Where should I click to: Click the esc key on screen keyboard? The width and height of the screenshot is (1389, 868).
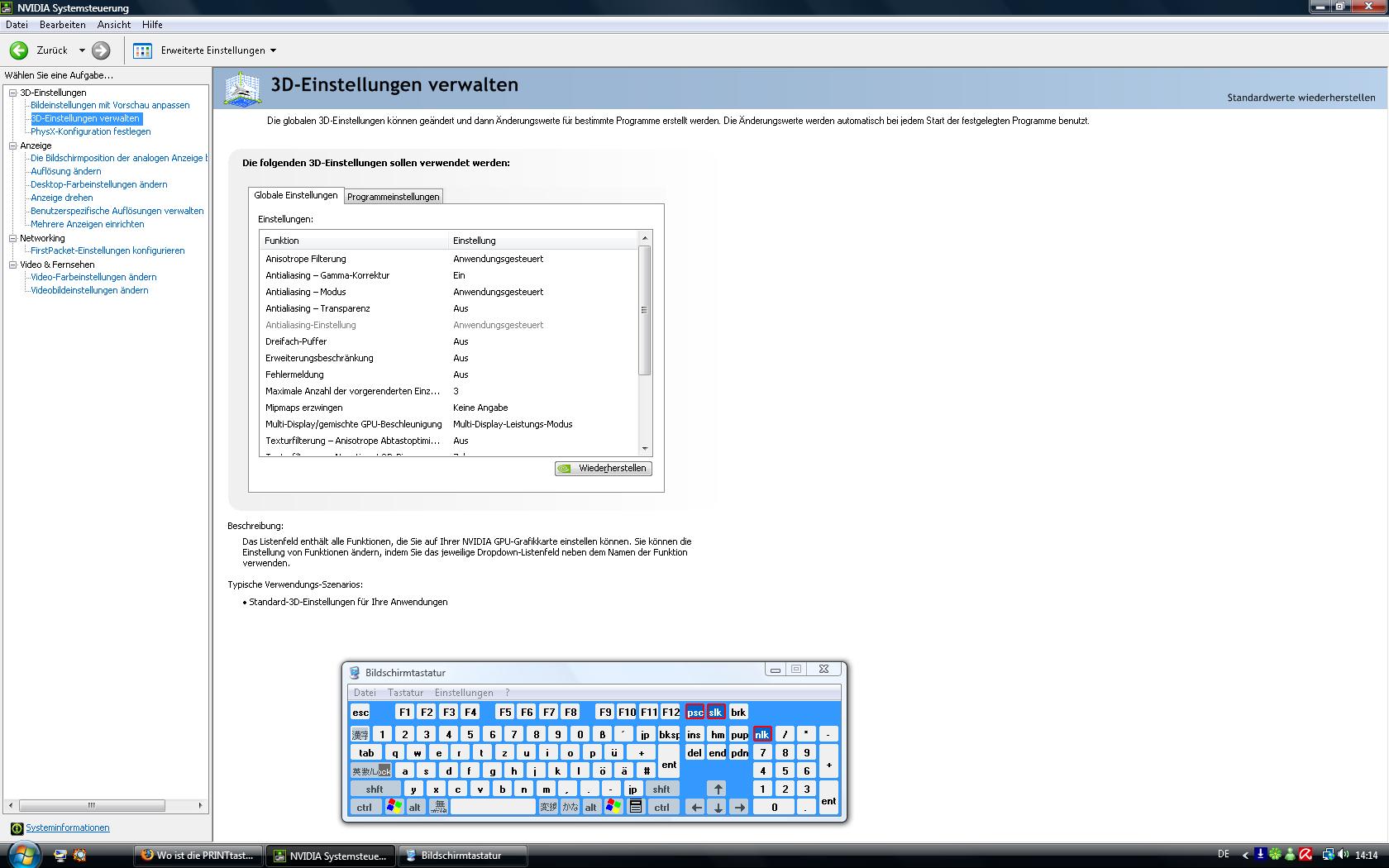click(x=360, y=712)
